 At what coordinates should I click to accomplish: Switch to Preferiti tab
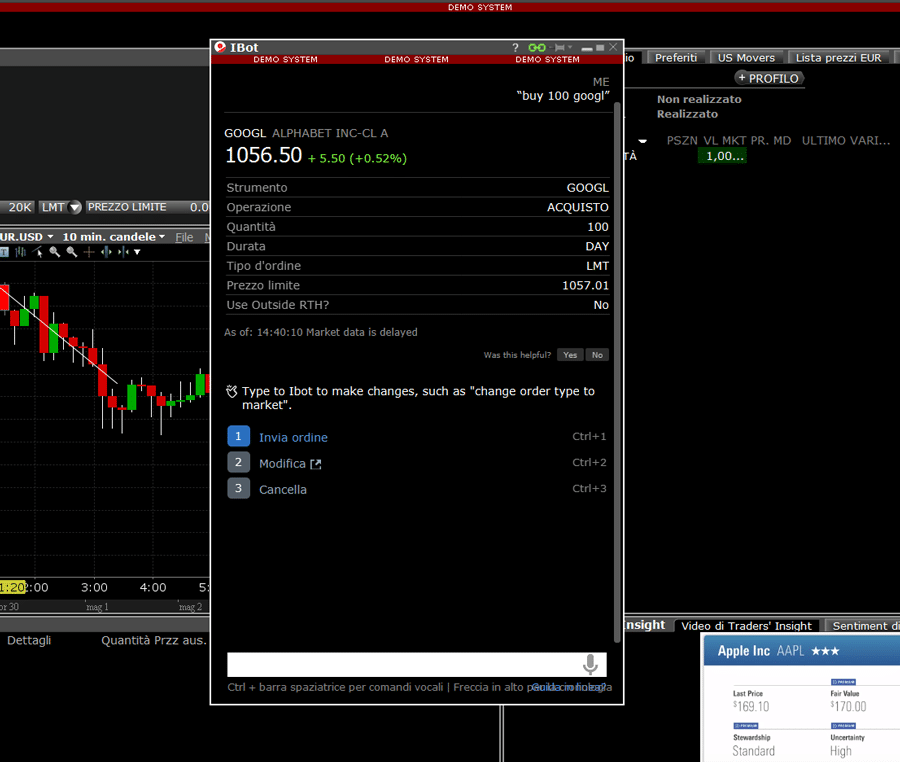[x=676, y=57]
